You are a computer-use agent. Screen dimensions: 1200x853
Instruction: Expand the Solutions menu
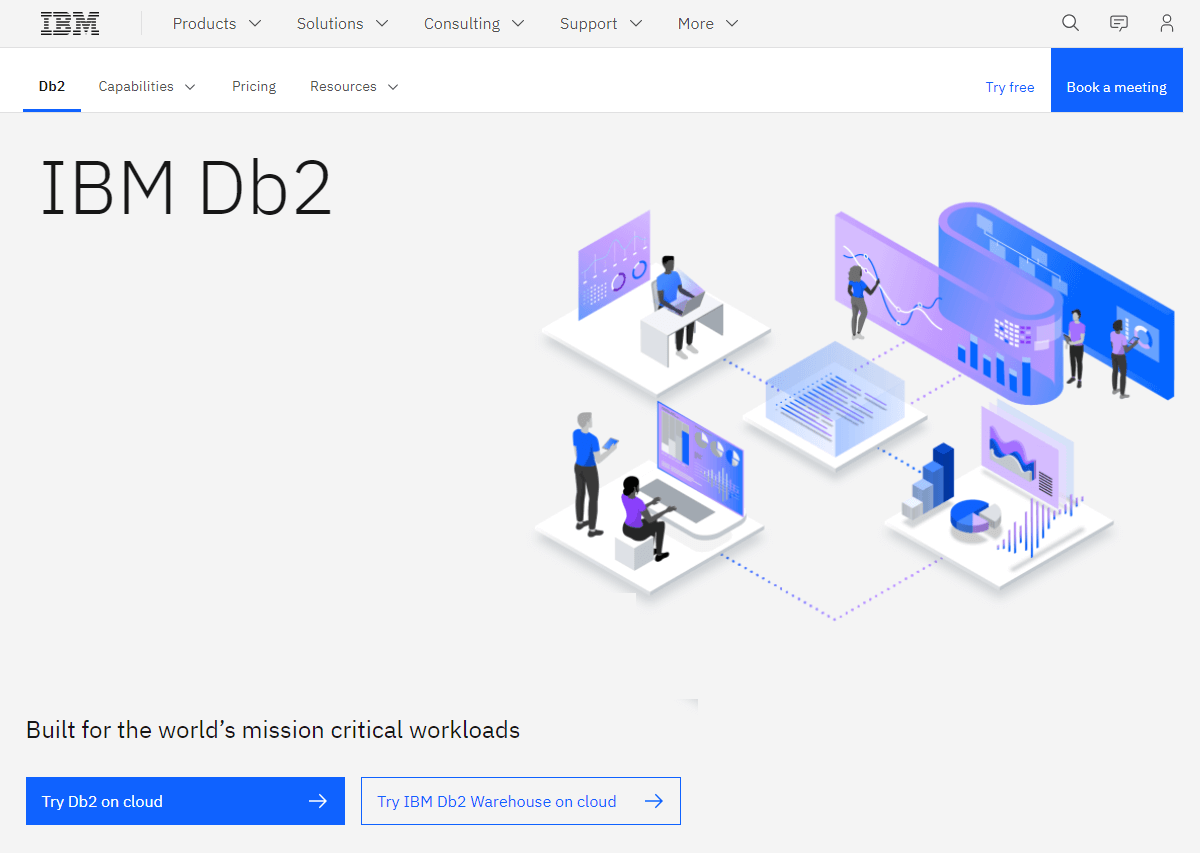343,24
